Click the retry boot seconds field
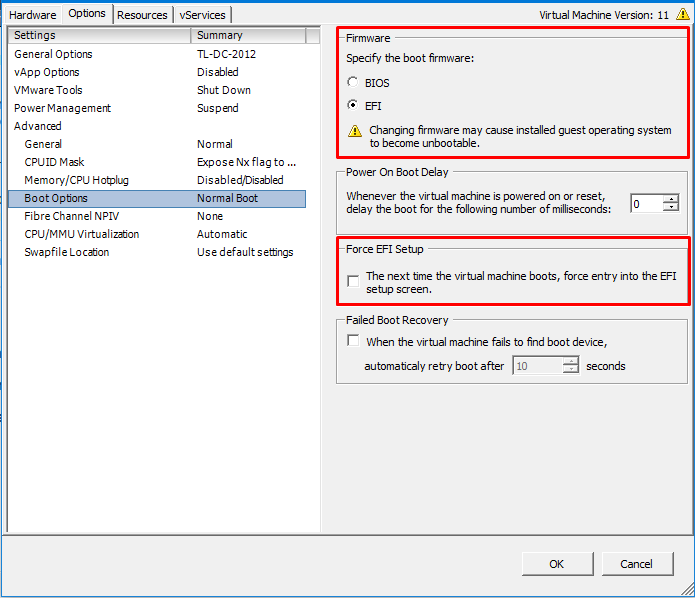This screenshot has height=598, width=695. coord(538,366)
